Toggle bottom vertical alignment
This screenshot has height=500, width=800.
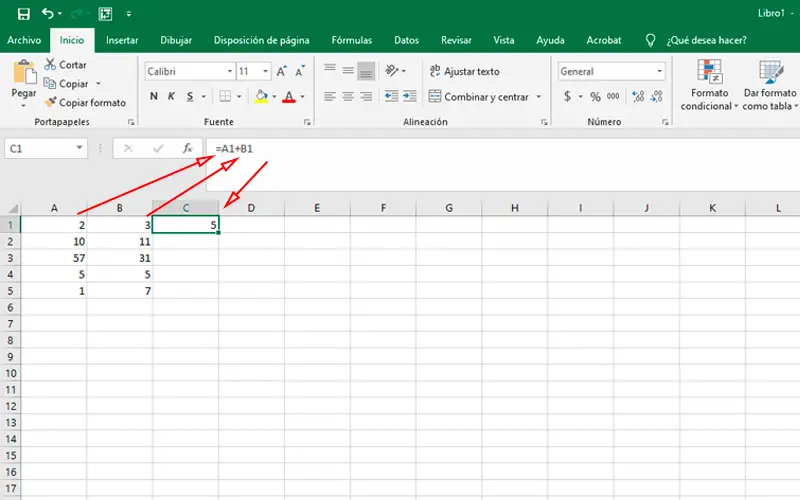tap(366, 71)
